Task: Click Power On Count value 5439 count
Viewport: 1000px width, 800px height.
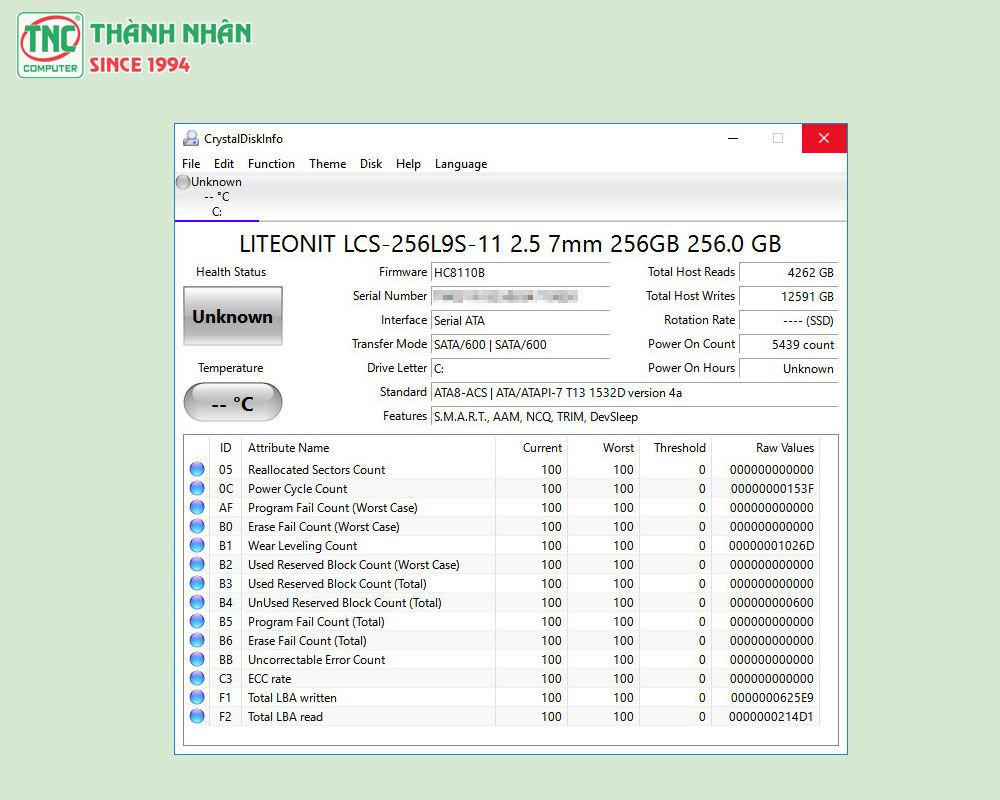Action: [x=788, y=344]
